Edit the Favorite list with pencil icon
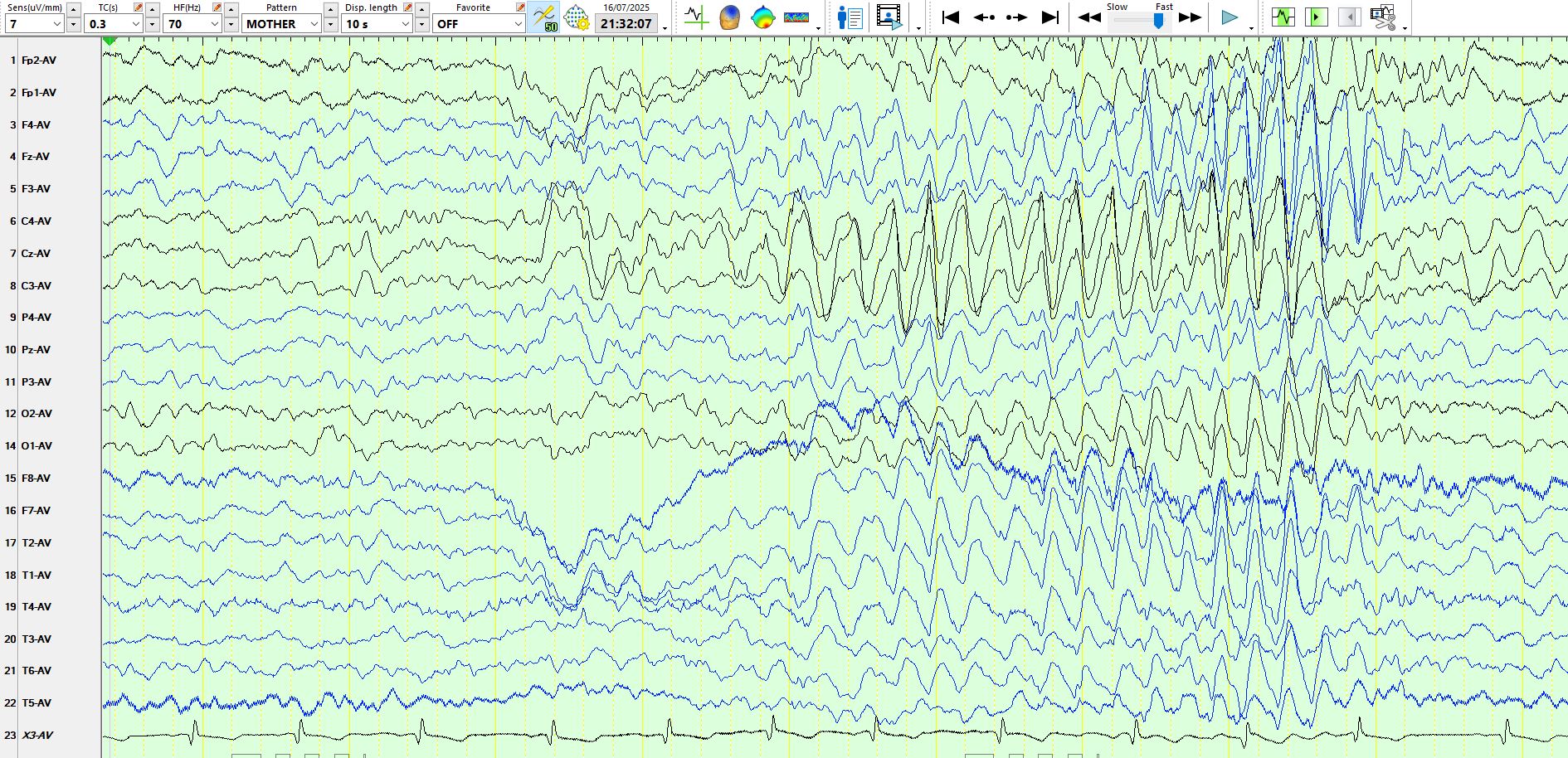1568x758 pixels. point(520,7)
